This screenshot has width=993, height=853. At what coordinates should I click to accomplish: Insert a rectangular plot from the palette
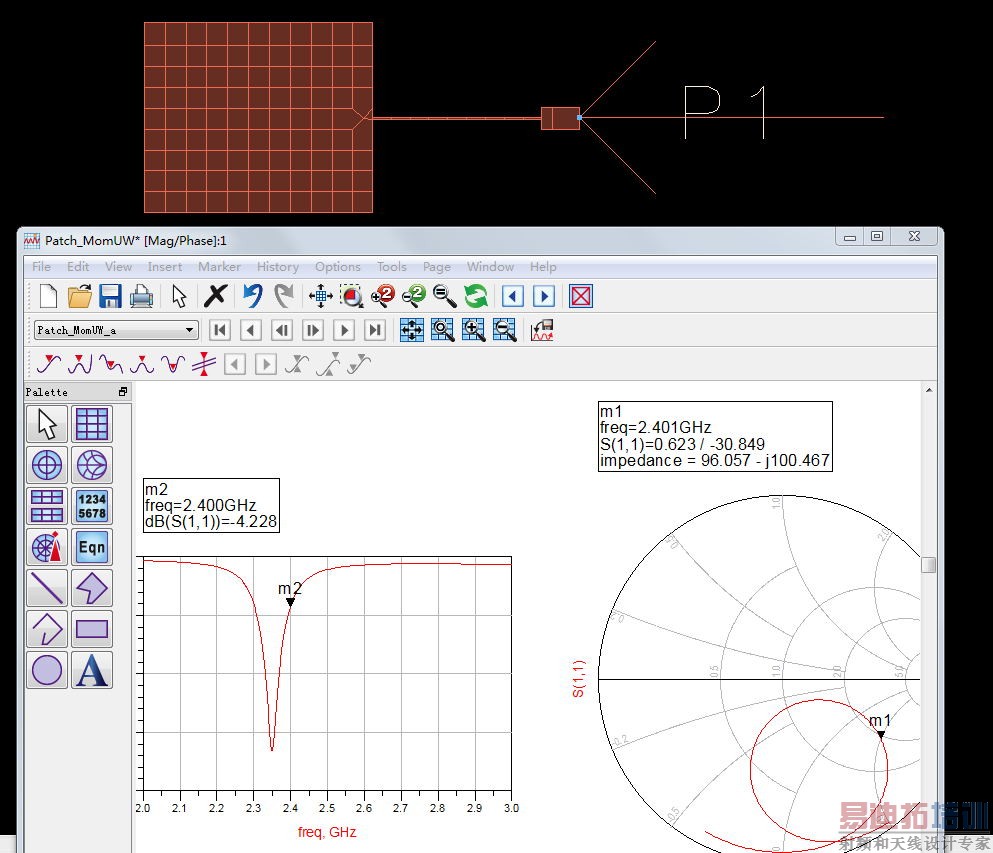pyautogui.click(x=92, y=424)
